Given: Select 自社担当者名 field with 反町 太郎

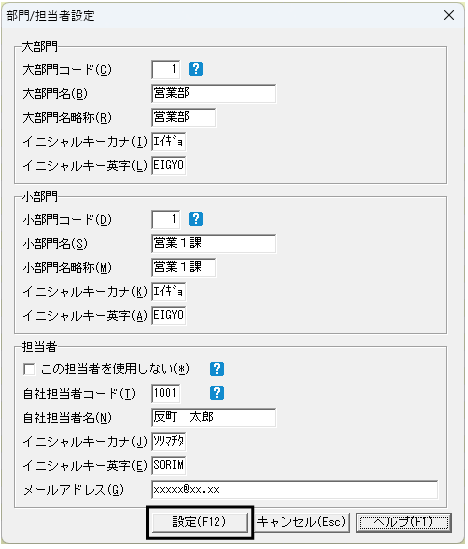Looking at the screenshot, I should coord(214,417).
